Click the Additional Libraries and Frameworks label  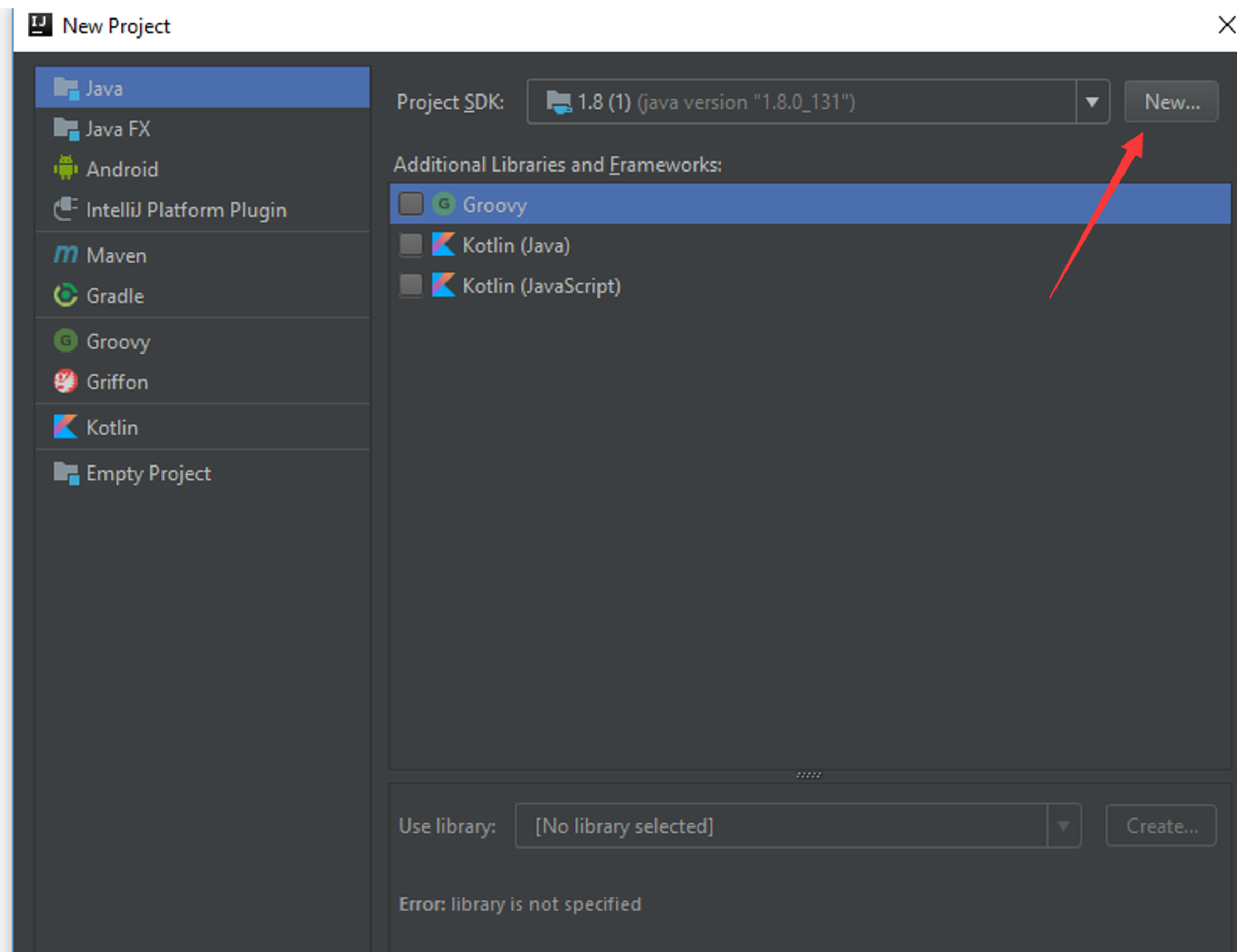pyautogui.click(x=558, y=165)
